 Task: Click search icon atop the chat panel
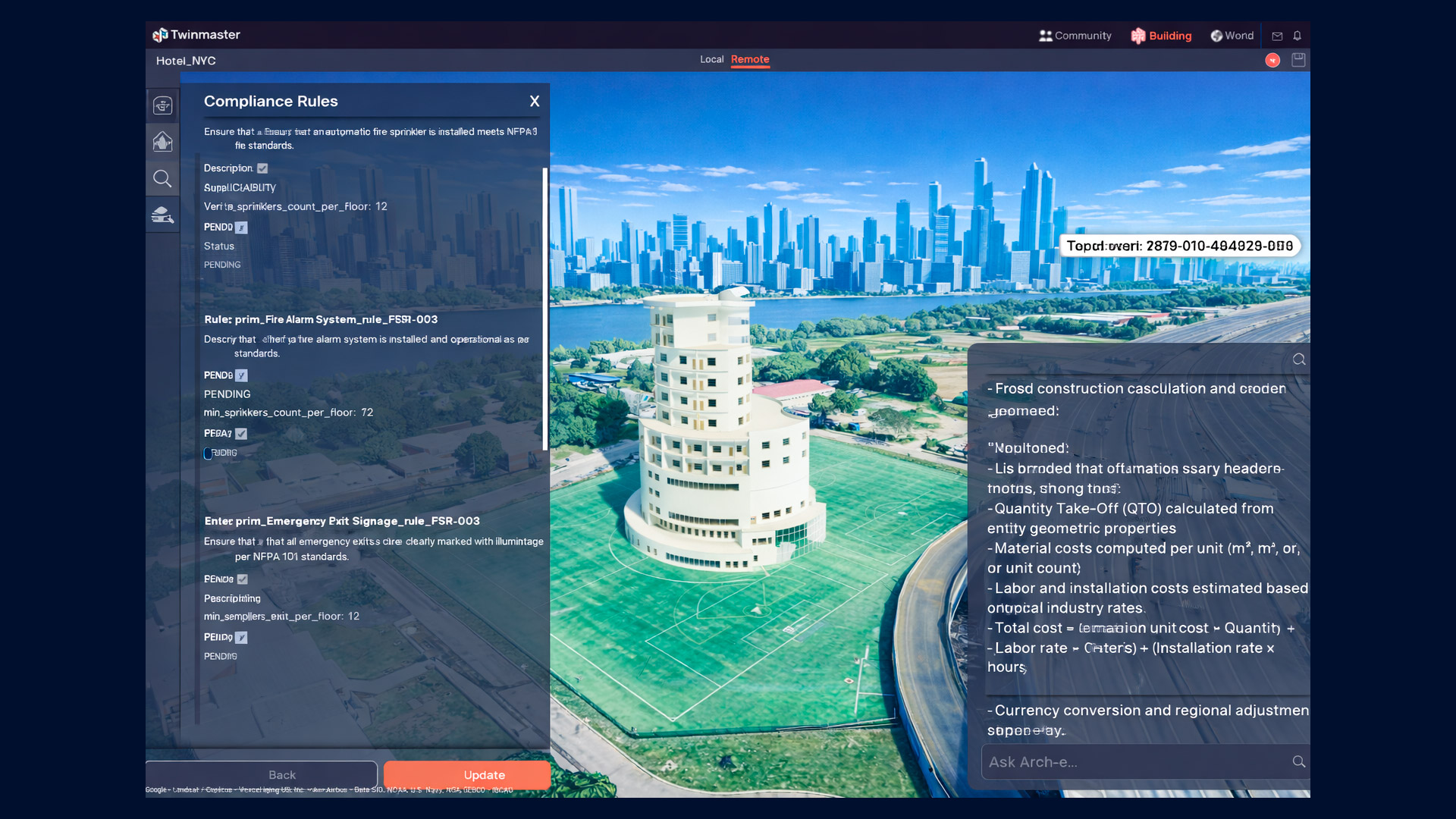point(1299,359)
